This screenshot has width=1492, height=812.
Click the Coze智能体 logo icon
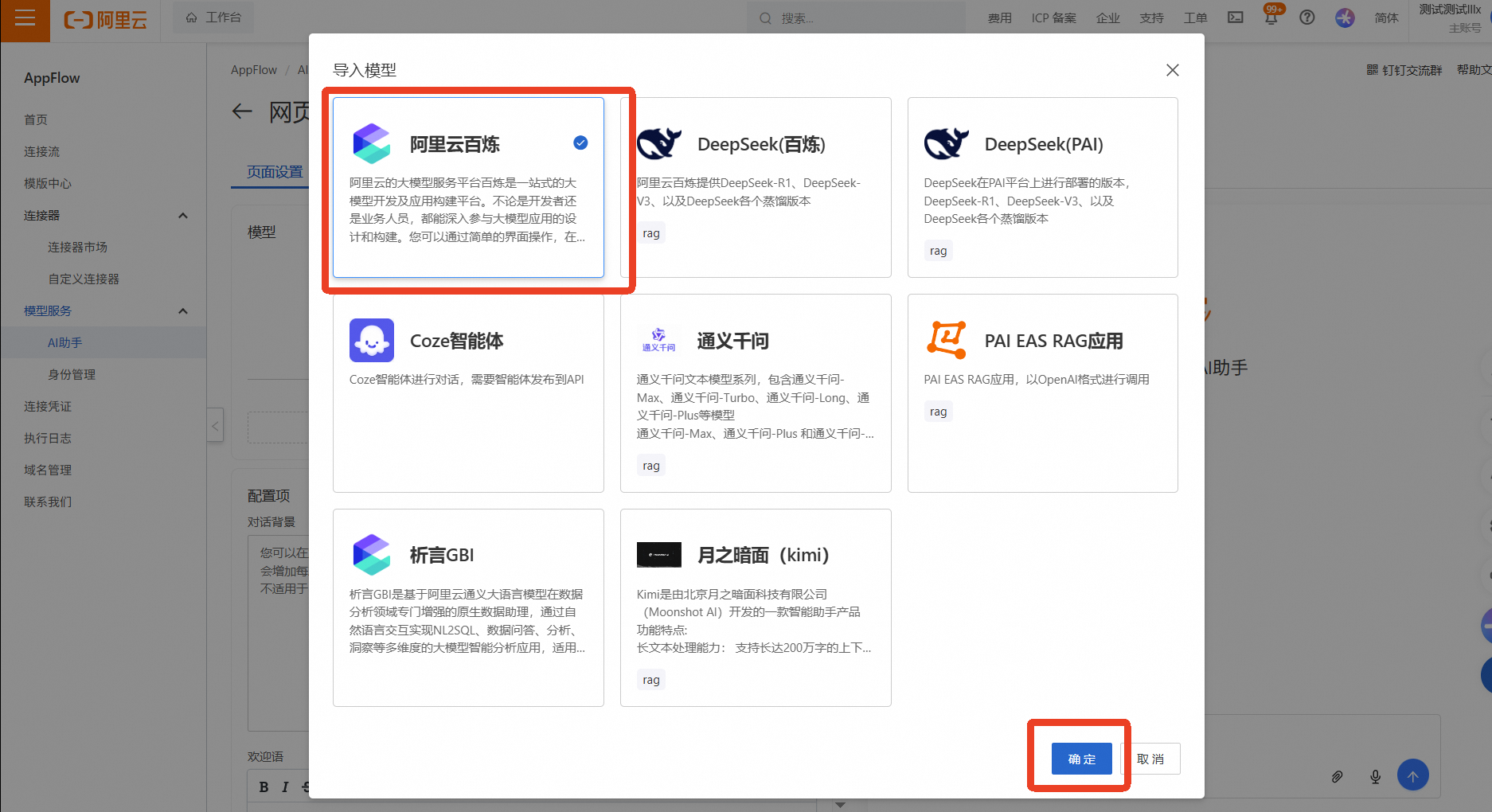(x=372, y=341)
